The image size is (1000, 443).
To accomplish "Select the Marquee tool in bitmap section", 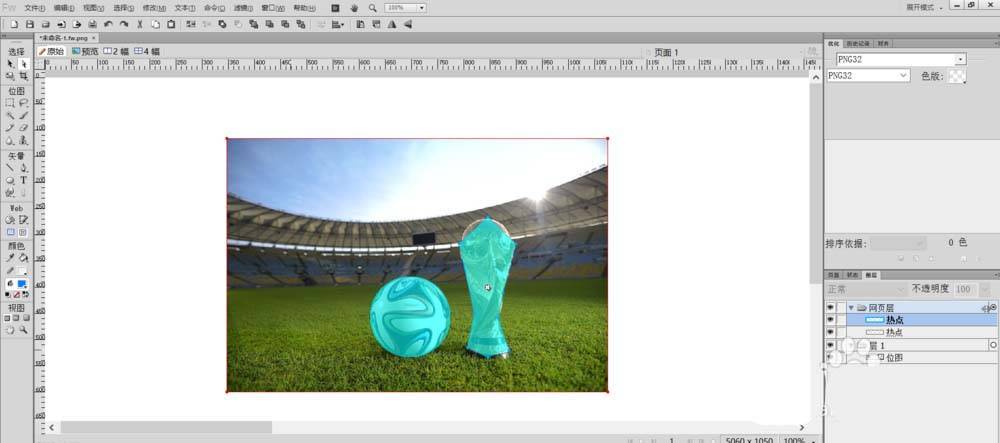I will 10,102.
